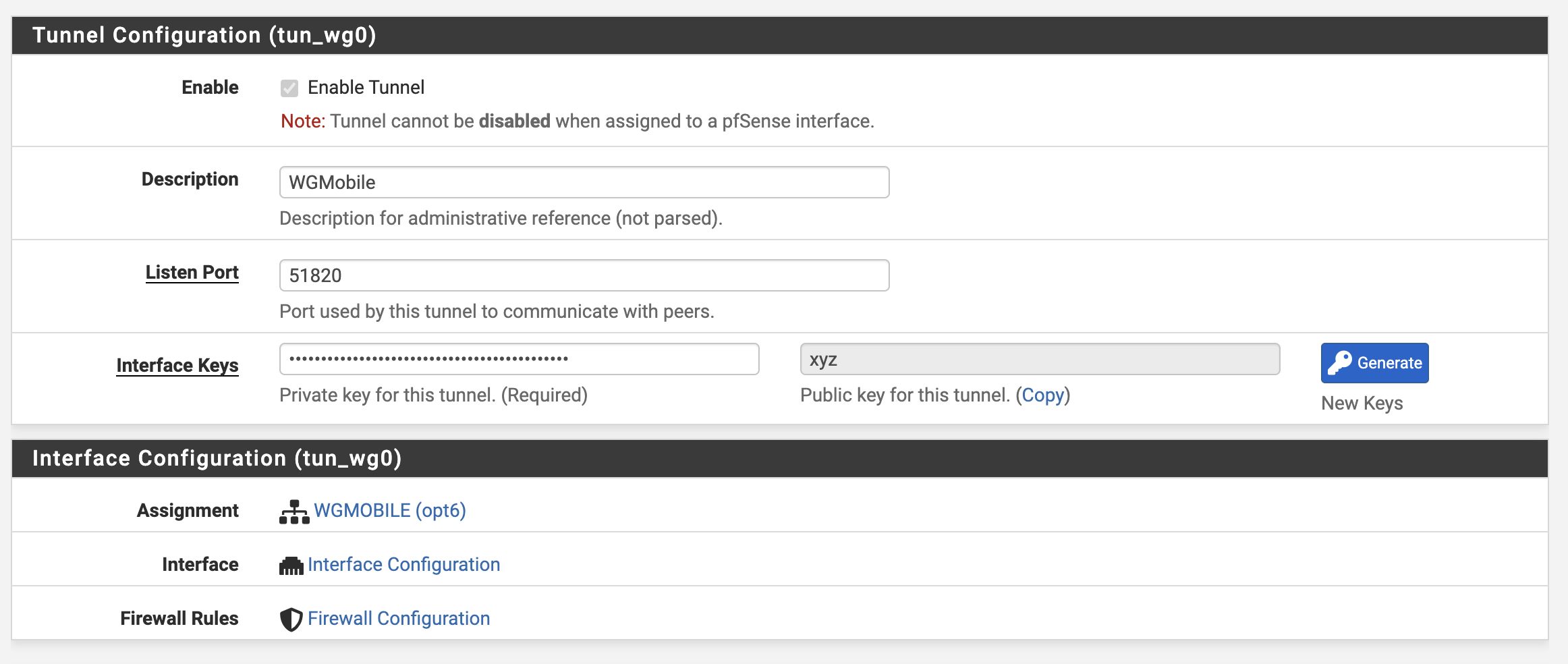The image size is (1568, 664).
Task: Click the underlined Listen Port label
Action: 192,272
